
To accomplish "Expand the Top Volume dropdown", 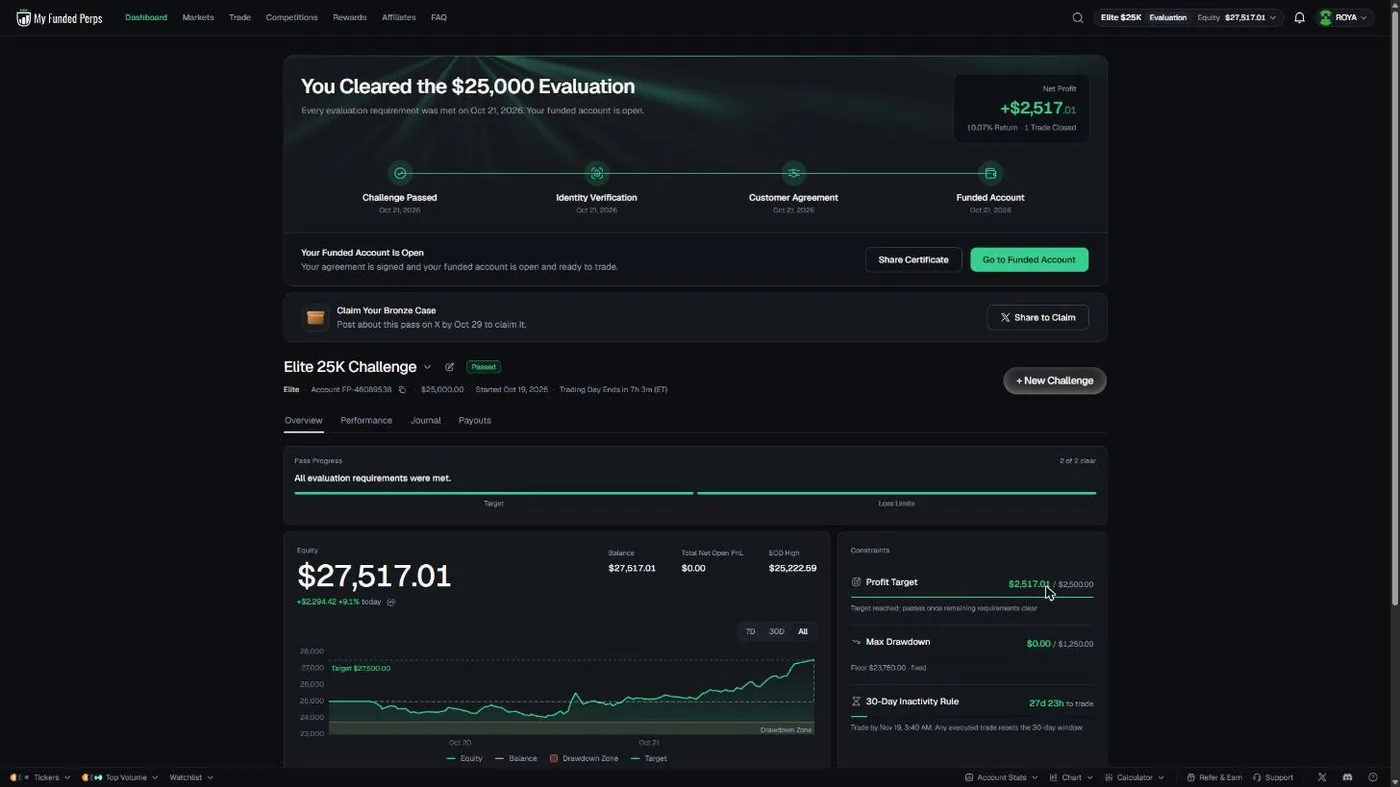I will click(119, 777).
